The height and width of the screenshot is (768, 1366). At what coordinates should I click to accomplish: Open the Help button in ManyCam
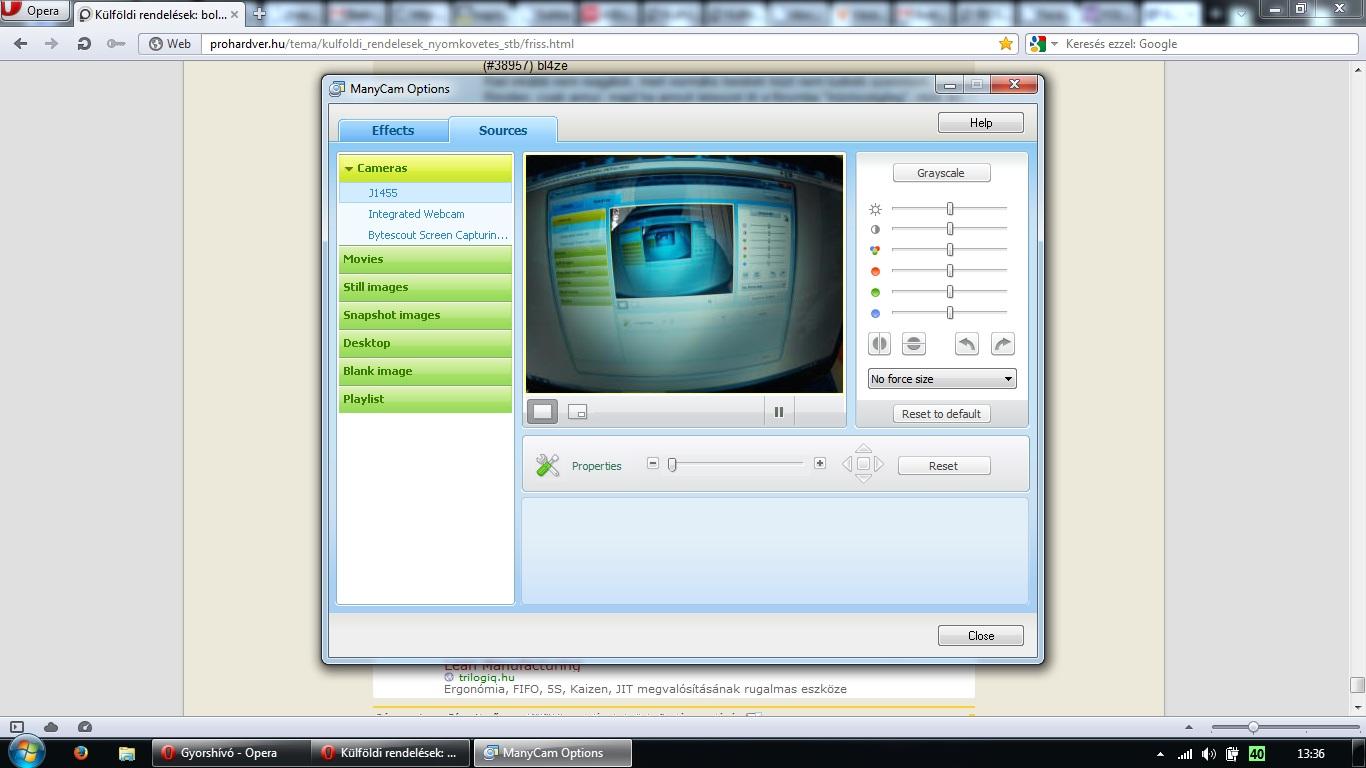pos(980,122)
